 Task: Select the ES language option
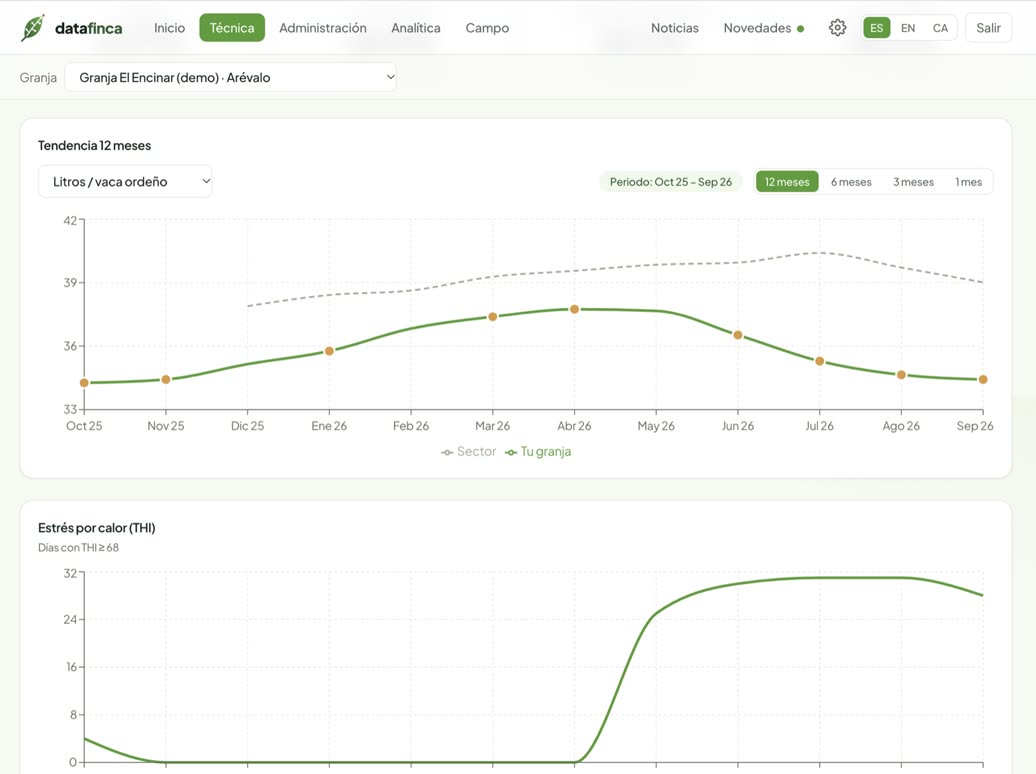[x=876, y=28]
